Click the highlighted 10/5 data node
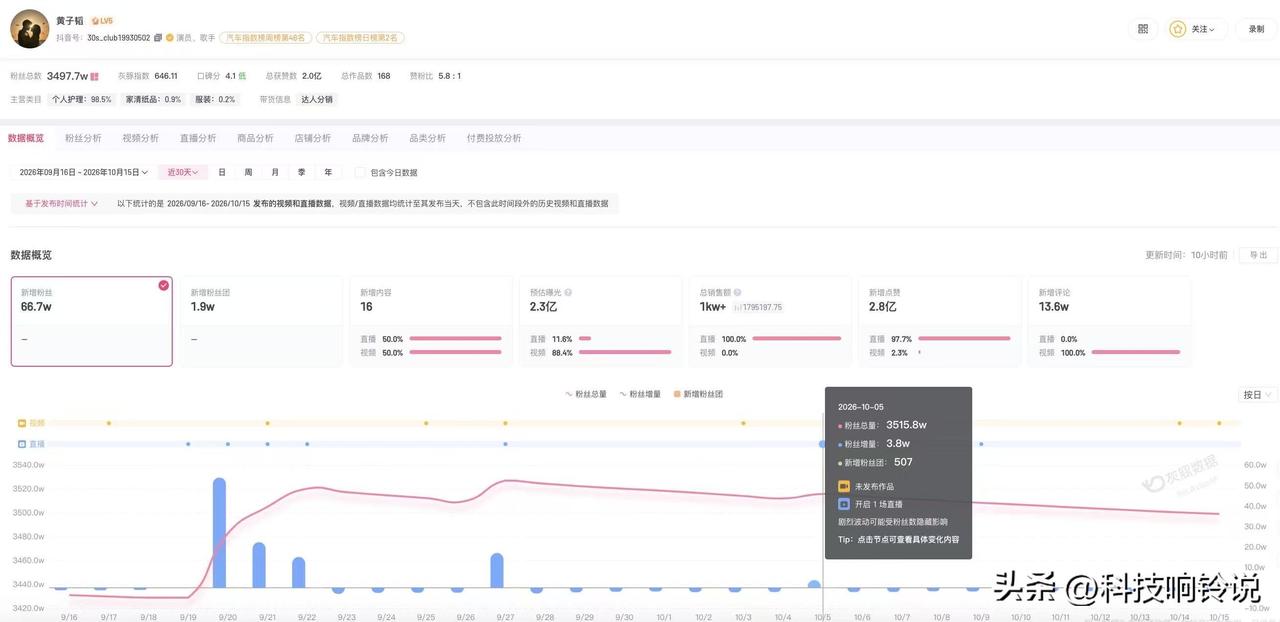Screen dimensions: 1280x622 823,444
